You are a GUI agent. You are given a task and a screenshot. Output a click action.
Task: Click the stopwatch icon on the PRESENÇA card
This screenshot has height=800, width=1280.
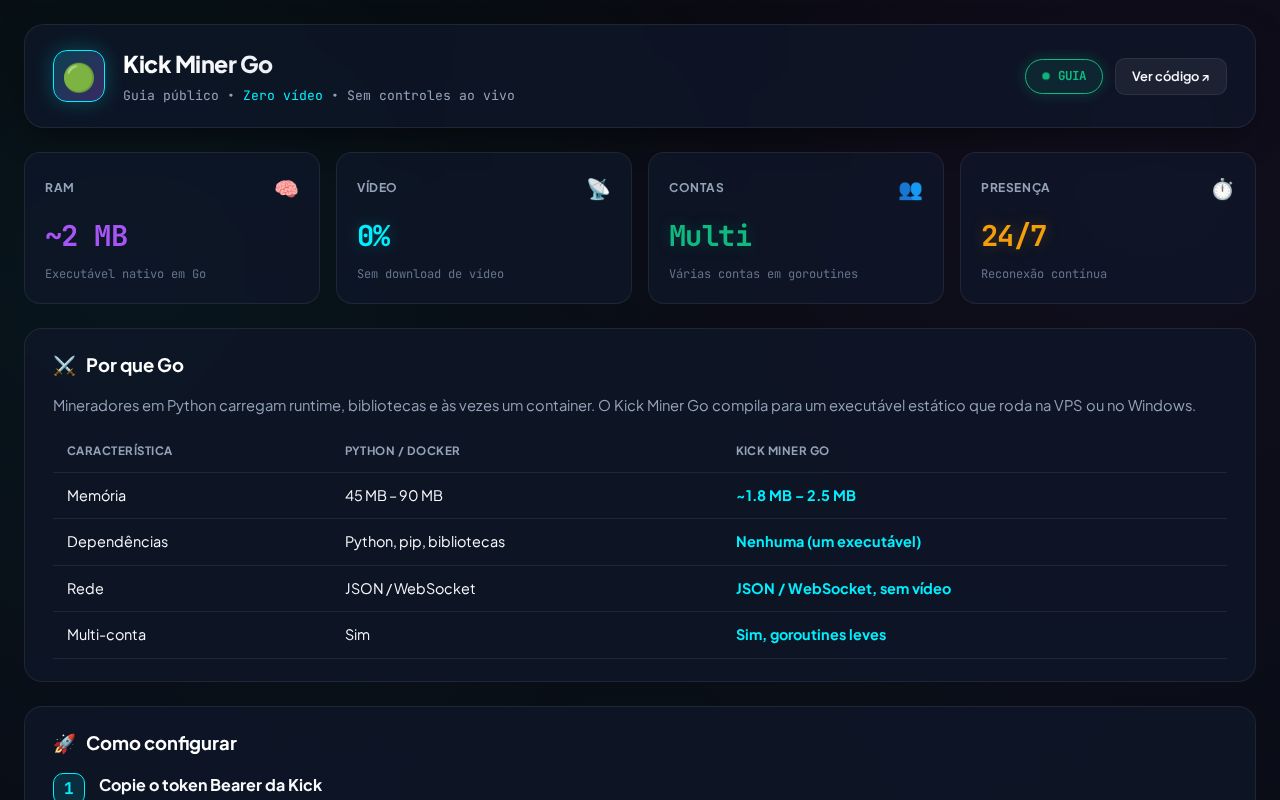(1222, 189)
